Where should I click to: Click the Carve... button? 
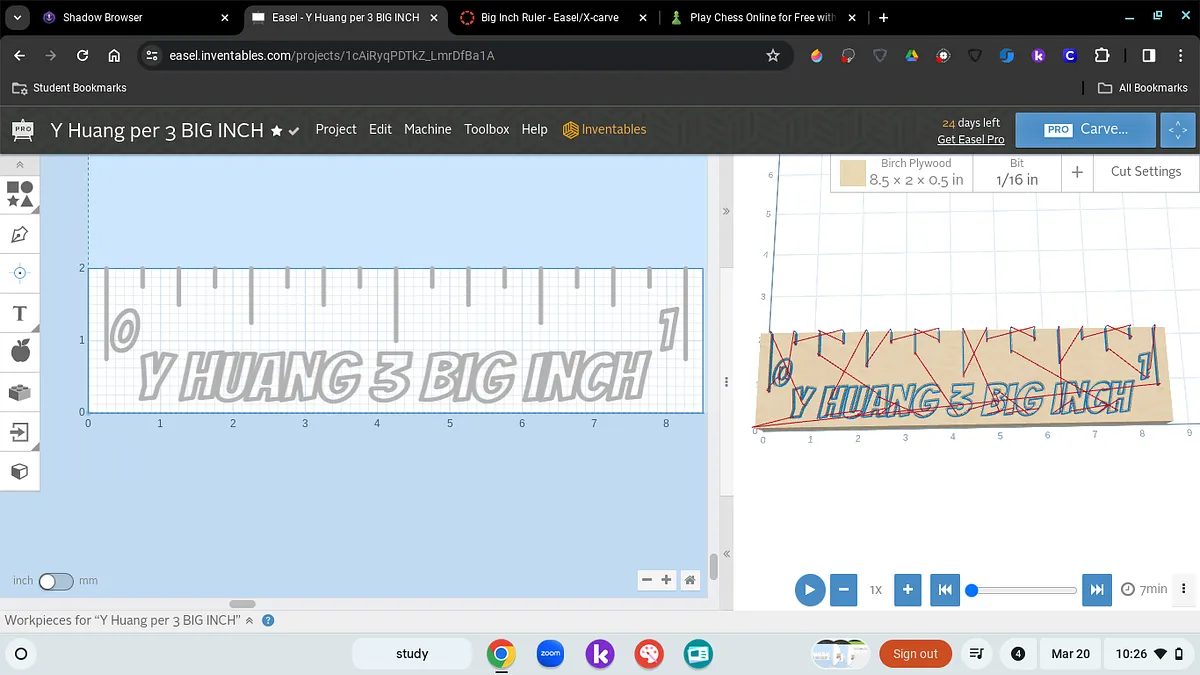point(1086,129)
